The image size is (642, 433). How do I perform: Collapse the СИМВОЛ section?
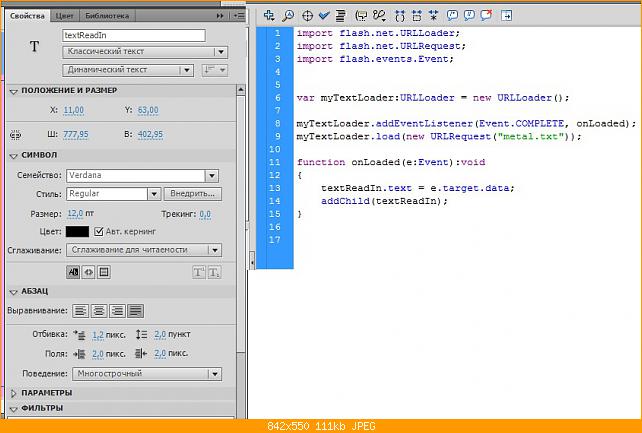[x=14, y=156]
